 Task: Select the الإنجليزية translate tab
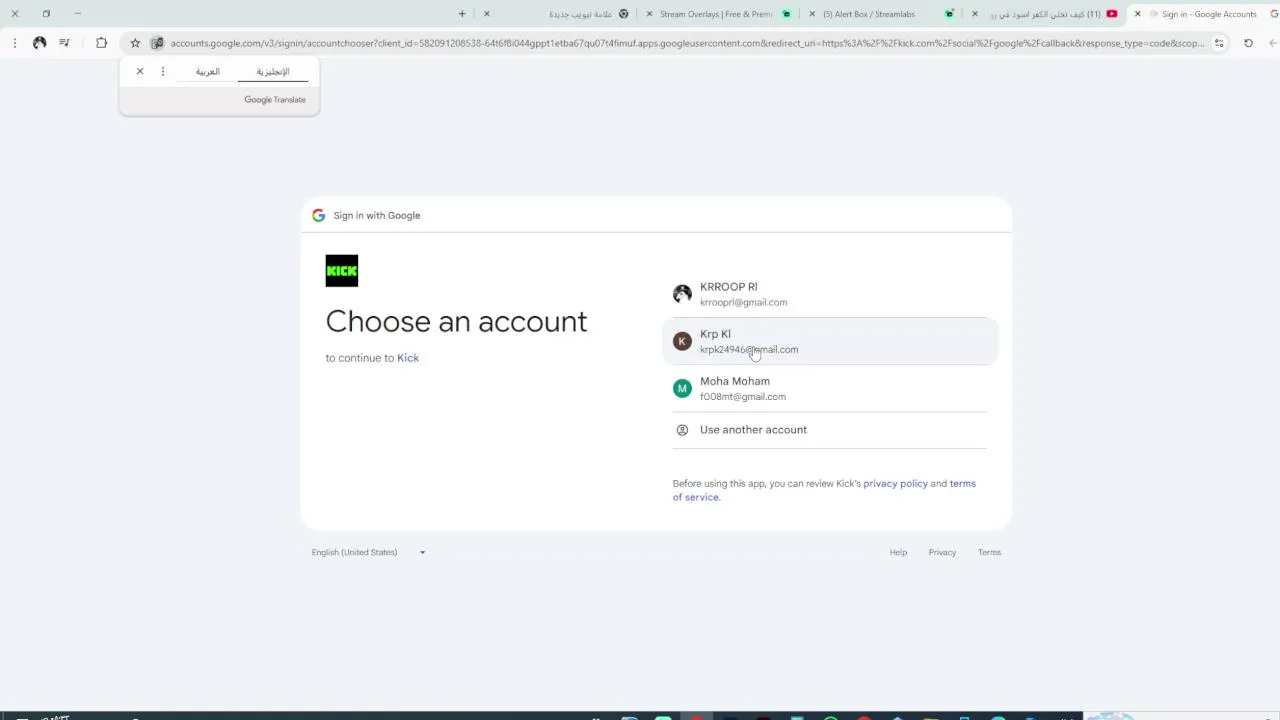coord(272,72)
